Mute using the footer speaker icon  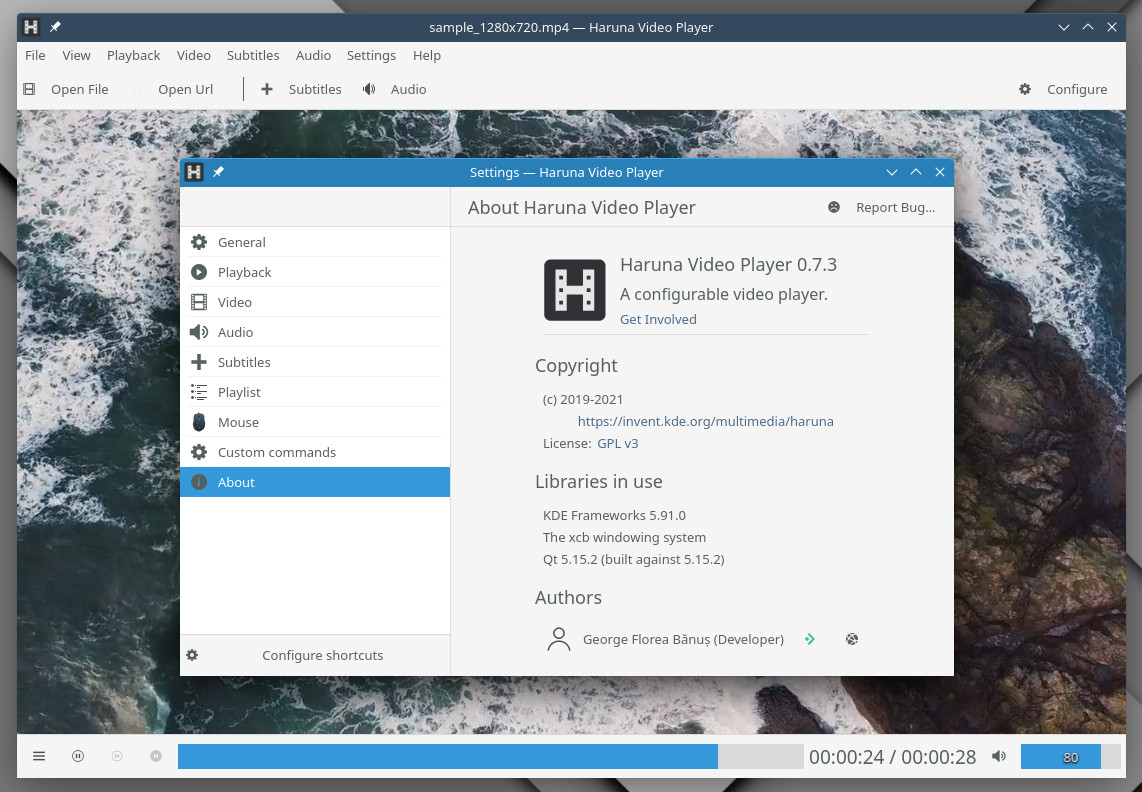click(x=999, y=756)
